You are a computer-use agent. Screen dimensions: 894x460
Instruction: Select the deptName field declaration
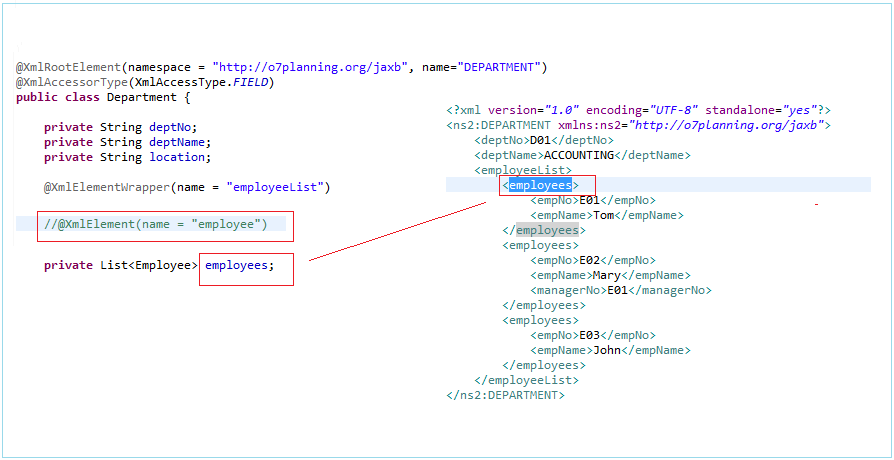tap(127, 142)
